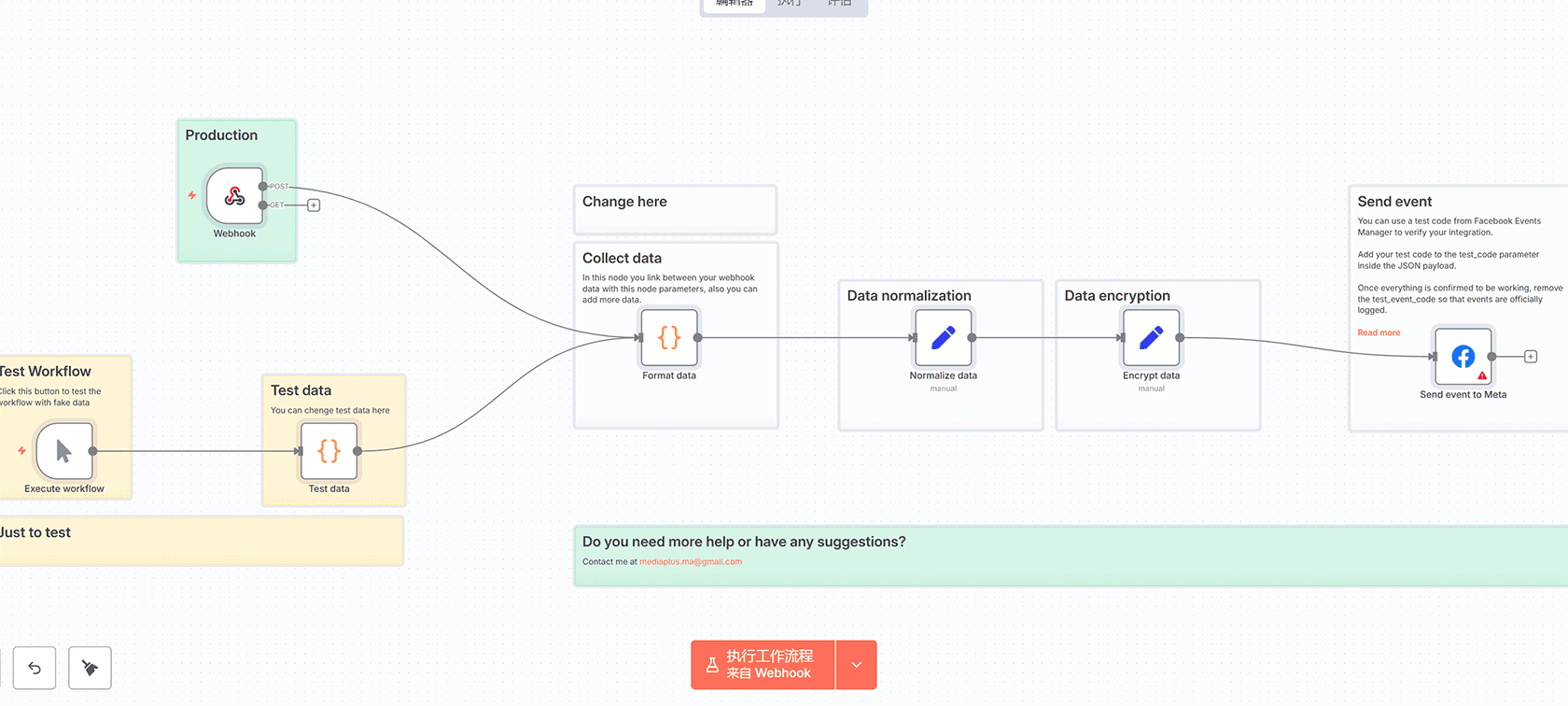Add node after Send event to Meta
This screenshot has width=1568, height=706.
[x=1531, y=357]
